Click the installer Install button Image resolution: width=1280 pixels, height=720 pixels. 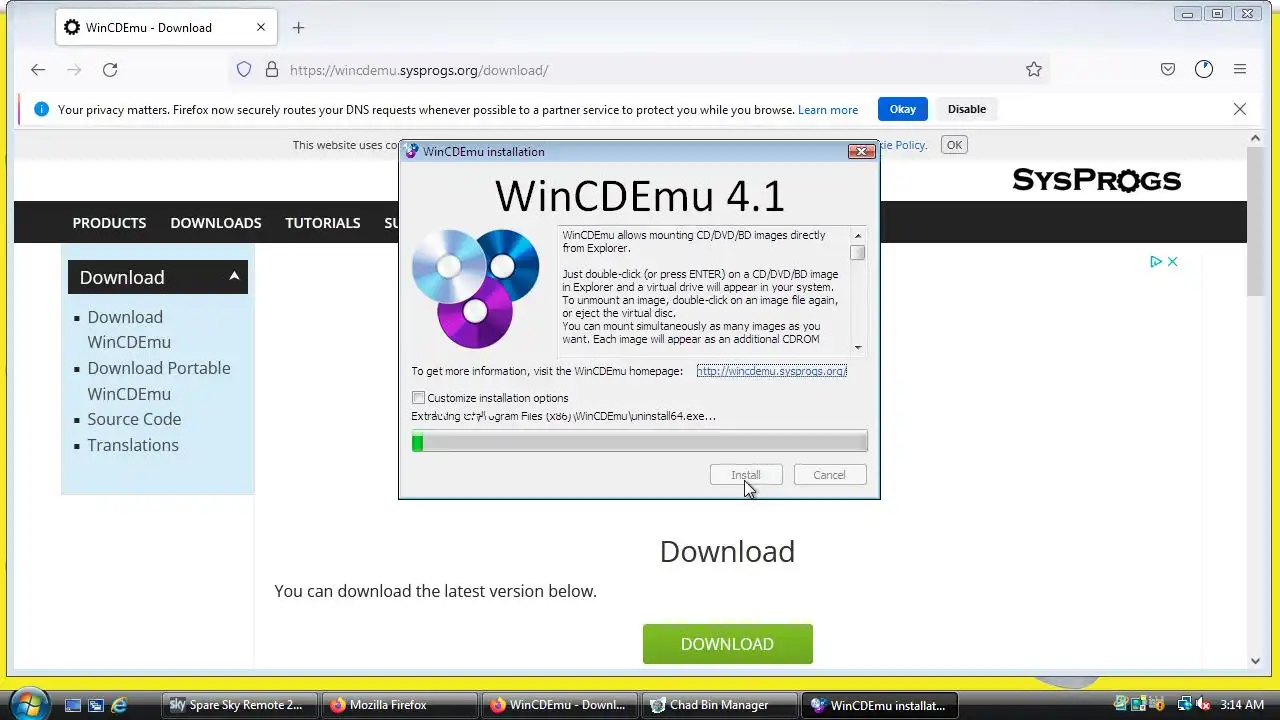pyautogui.click(x=746, y=475)
